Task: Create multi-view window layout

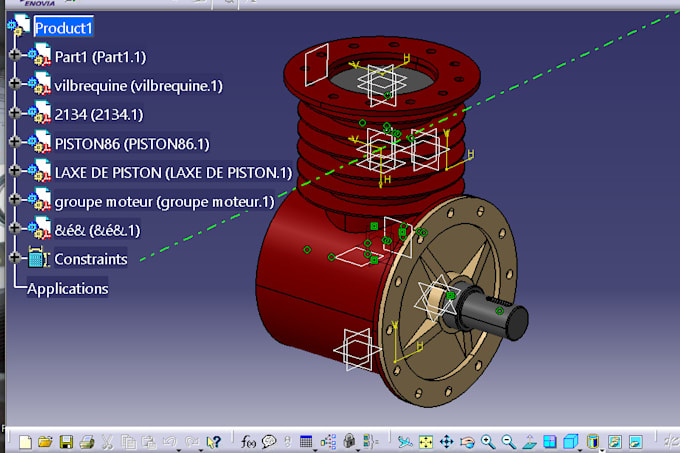Action: tap(550, 442)
